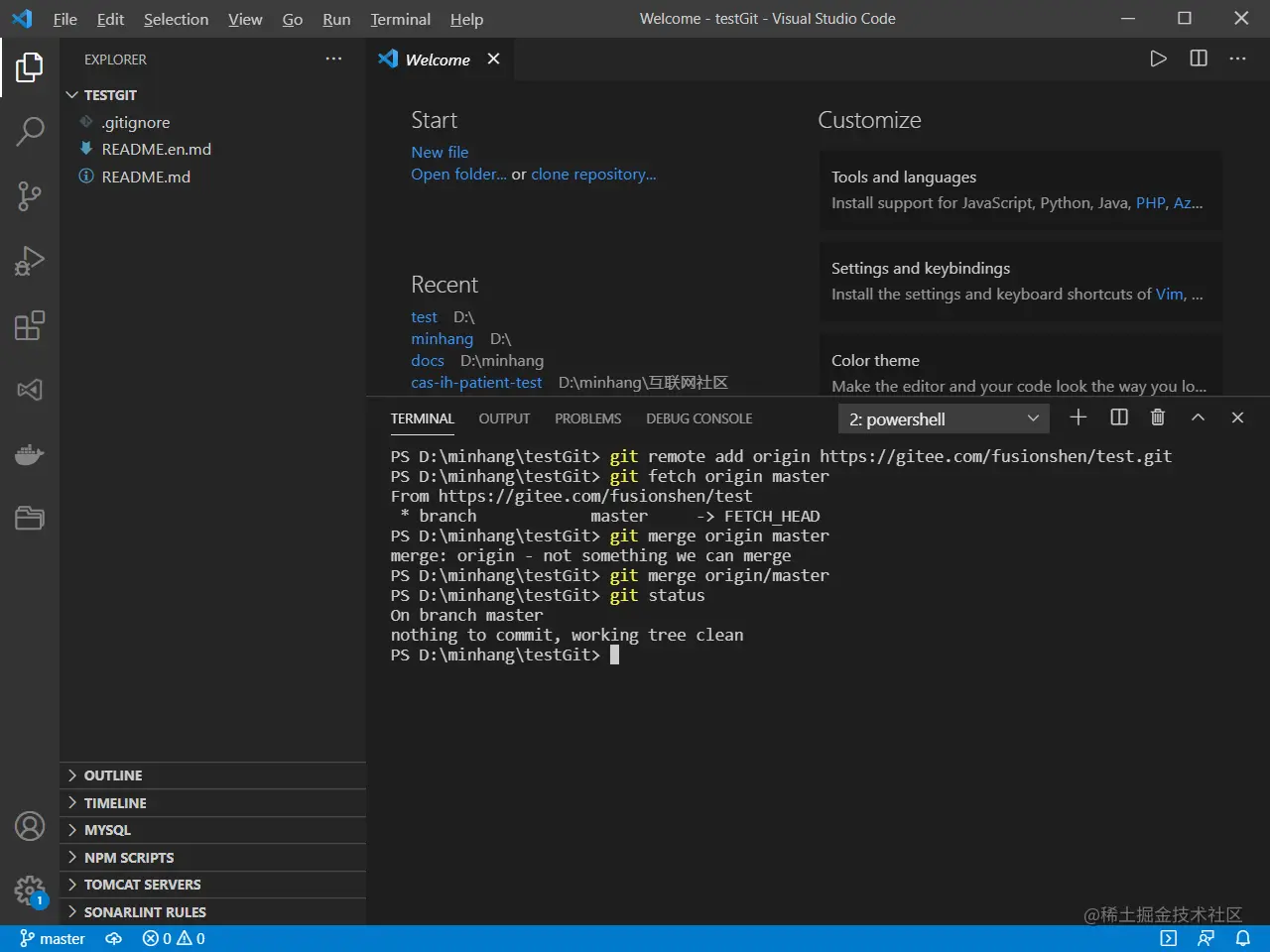Switch to the PROBLEMS panel tab
1270x952 pixels.
point(587,418)
